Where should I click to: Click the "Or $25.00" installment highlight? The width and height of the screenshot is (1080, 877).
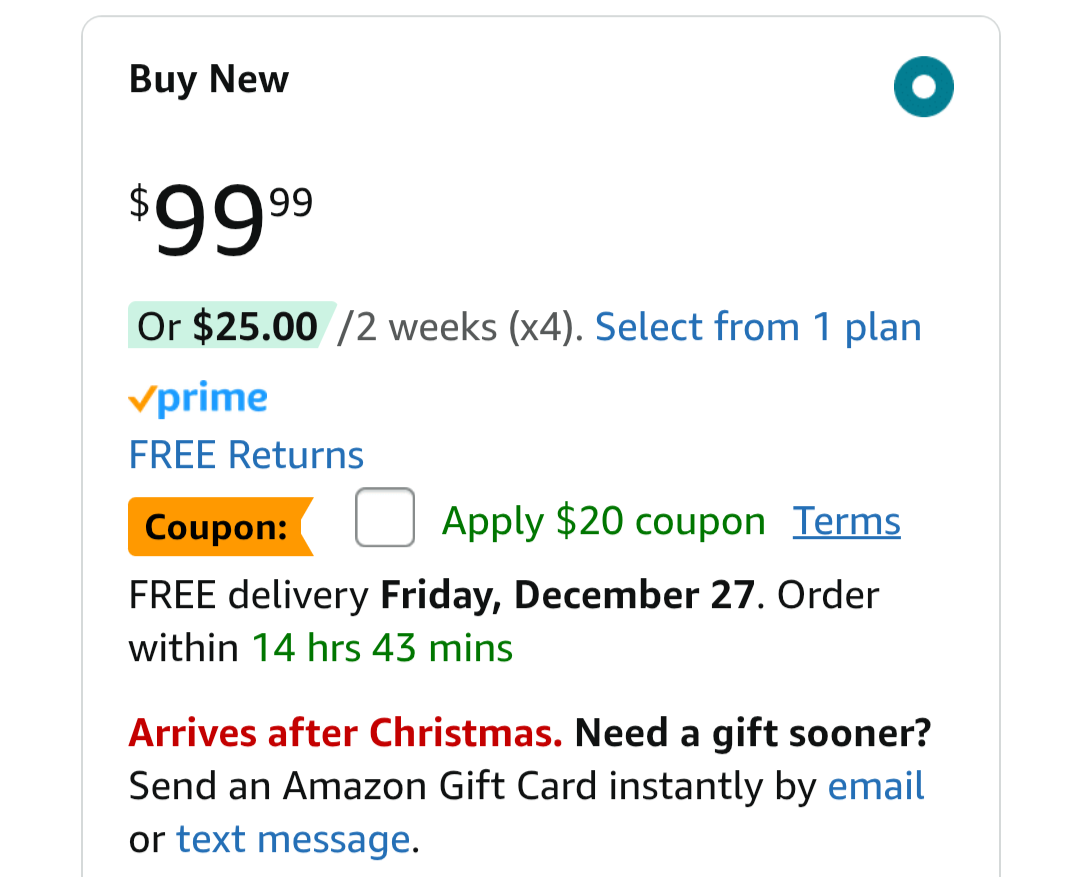click(x=229, y=327)
